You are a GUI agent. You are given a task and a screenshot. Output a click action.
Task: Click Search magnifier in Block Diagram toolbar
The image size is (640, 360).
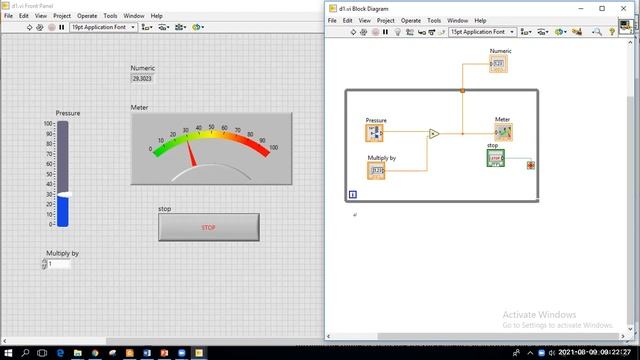pos(597,32)
